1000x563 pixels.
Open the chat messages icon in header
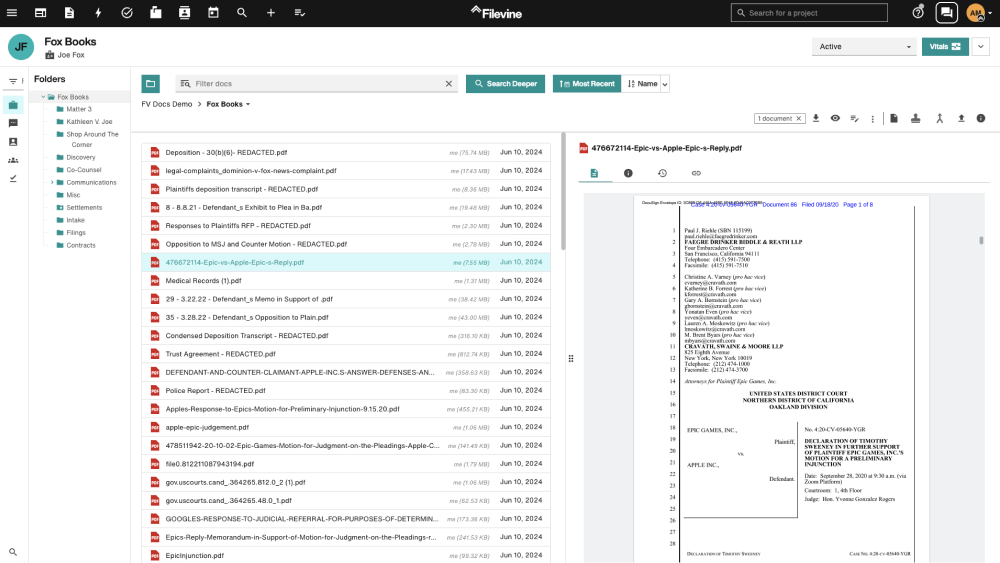click(945, 12)
